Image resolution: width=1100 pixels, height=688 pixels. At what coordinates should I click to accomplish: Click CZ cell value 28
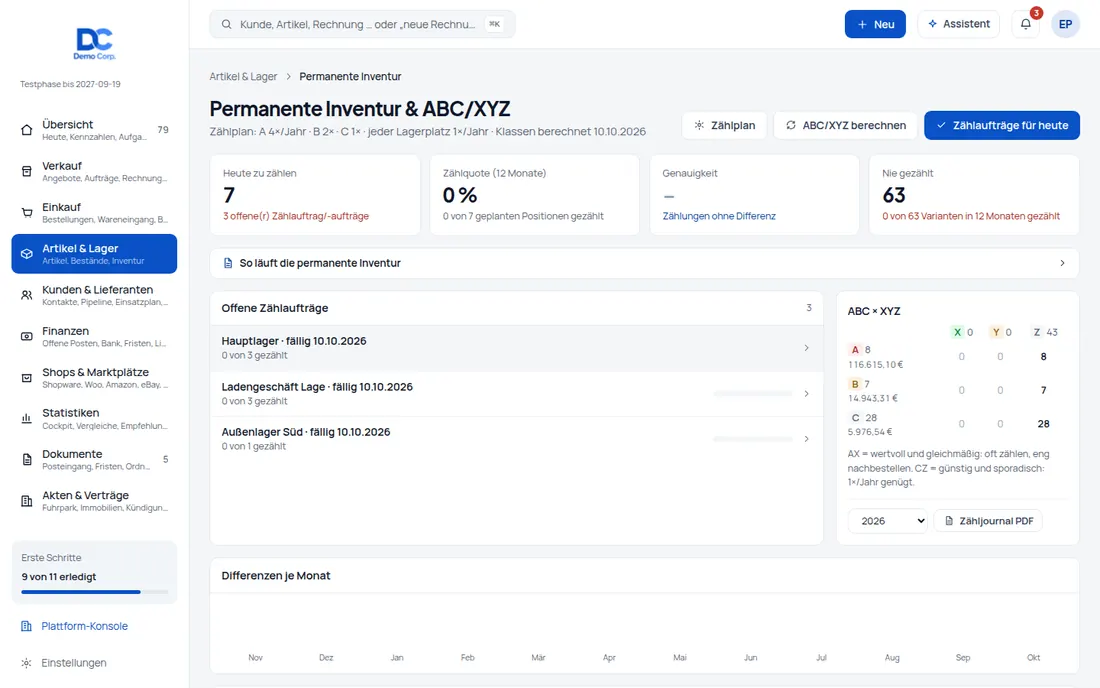(1043, 424)
